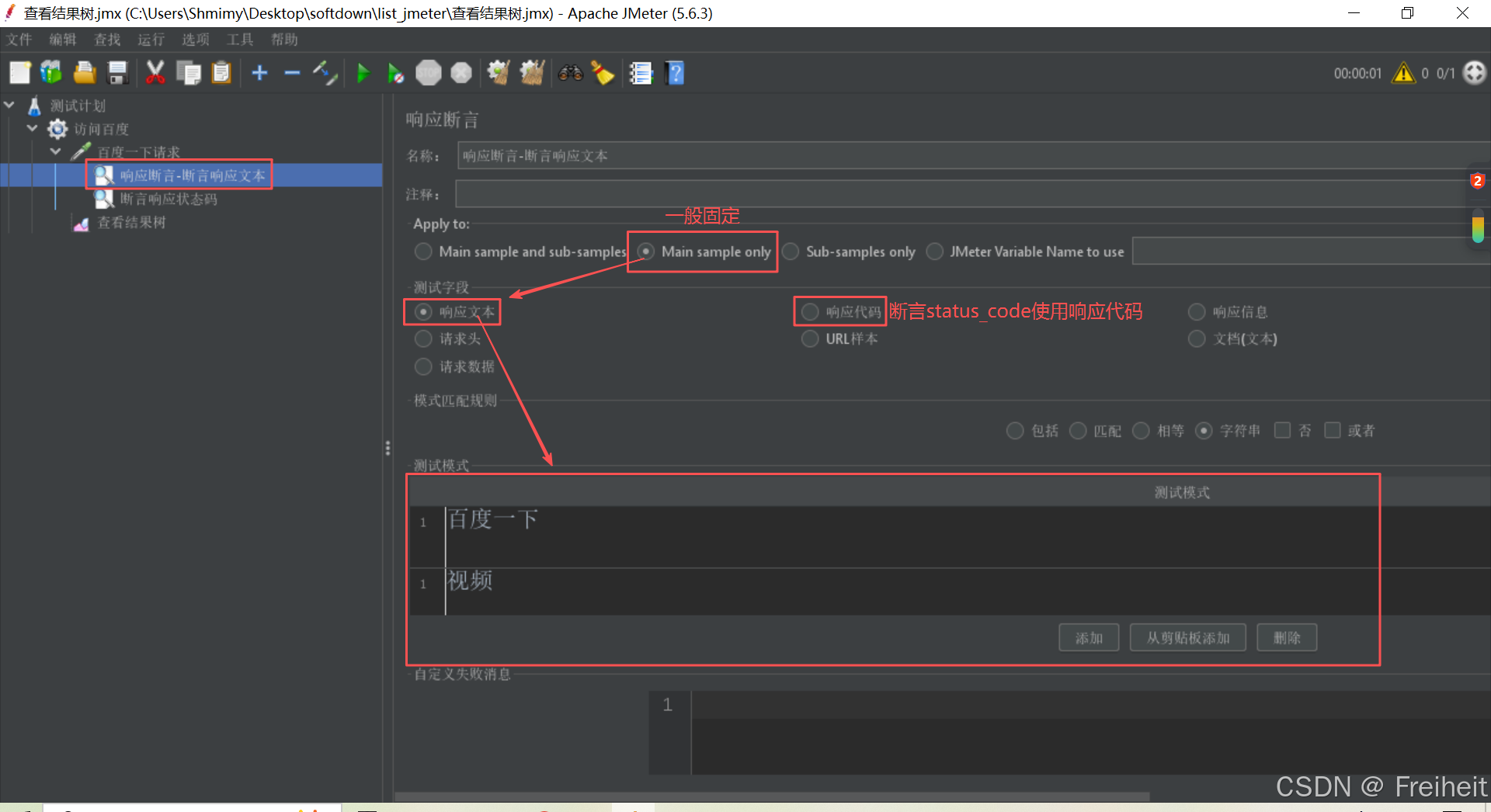
Task: Collapse the 访问百度 tree node
Action: 32,128
